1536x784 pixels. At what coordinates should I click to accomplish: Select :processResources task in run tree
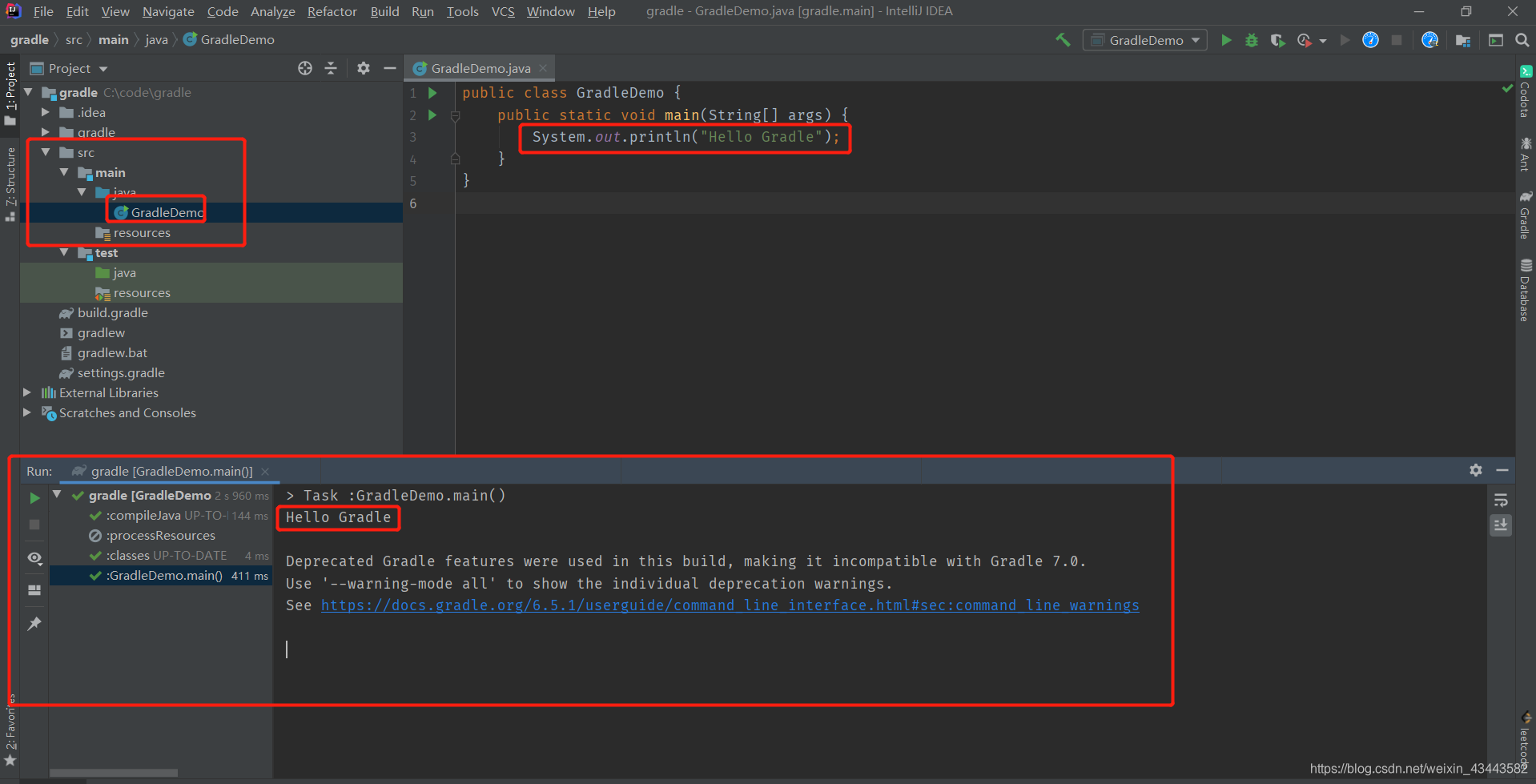[x=161, y=536]
